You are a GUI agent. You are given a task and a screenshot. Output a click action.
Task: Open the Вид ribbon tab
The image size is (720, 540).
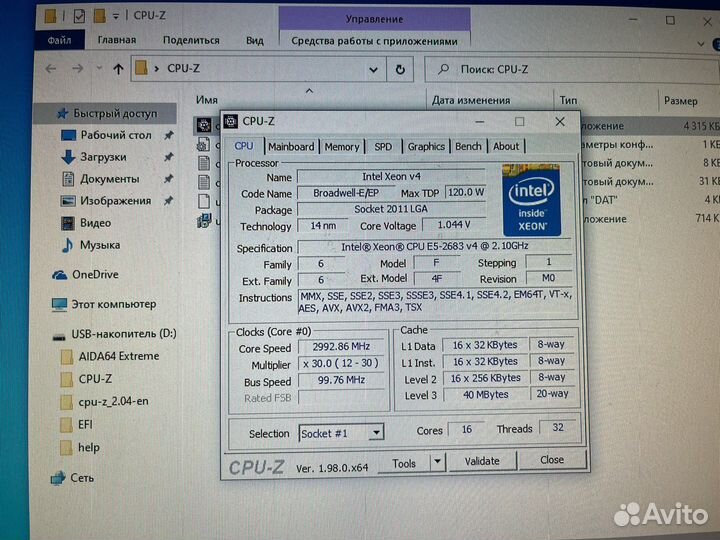(254, 40)
